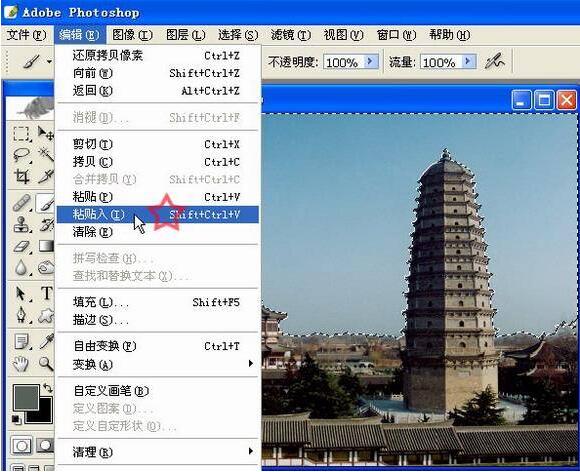Choose 描边(S)... menu item
The image size is (580, 472).
pos(158,320)
